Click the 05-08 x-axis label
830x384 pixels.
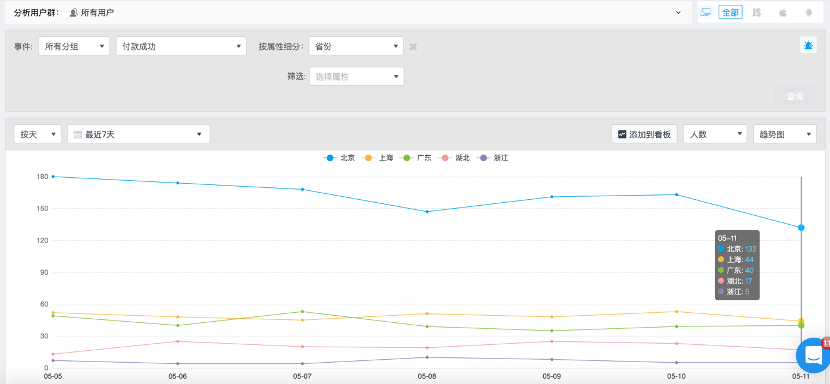click(427, 377)
